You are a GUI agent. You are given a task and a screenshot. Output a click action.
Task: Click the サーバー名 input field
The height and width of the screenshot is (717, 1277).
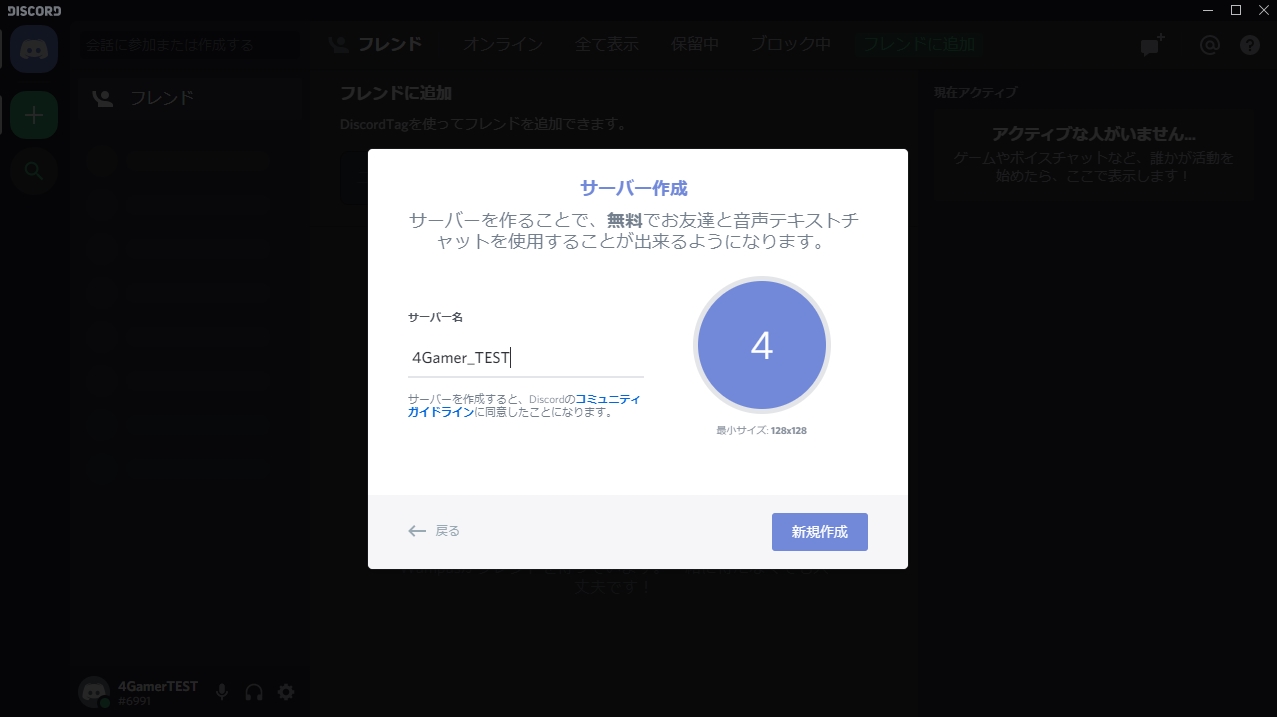coord(526,358)
